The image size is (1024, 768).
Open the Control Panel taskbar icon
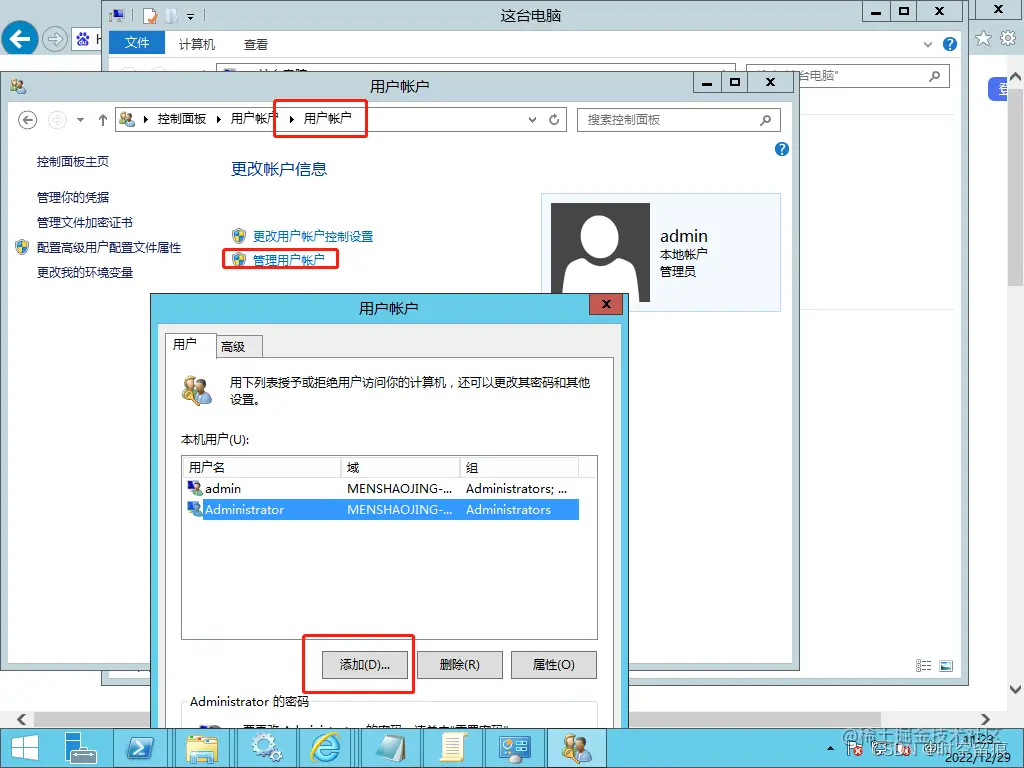click(515, 748)
